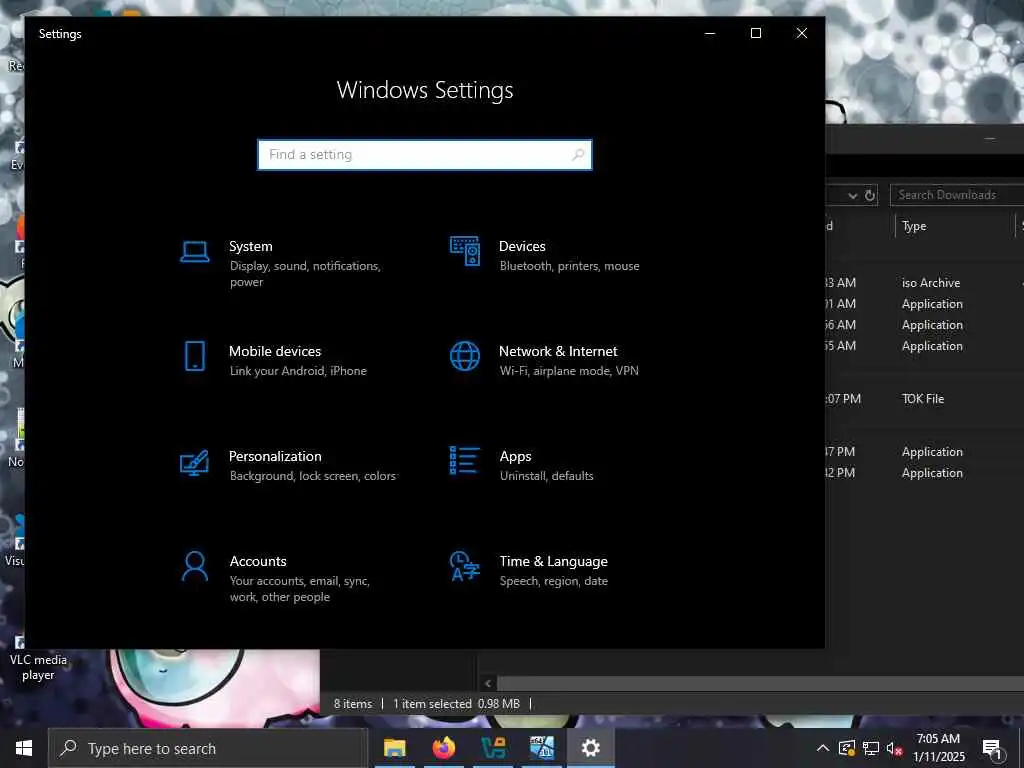This screenshot has height=768, width=1024.
Task: Click 'Uninstall, defaults' description
Action: point(547,476)
